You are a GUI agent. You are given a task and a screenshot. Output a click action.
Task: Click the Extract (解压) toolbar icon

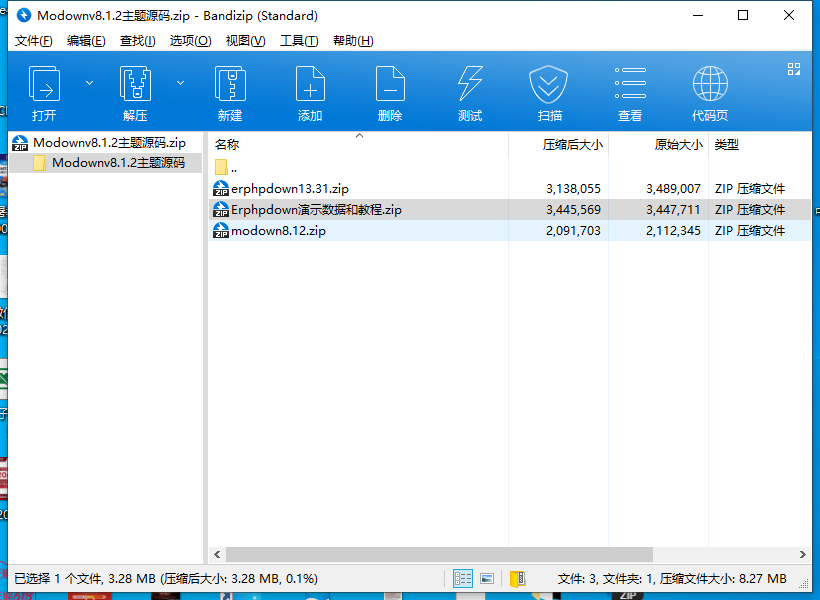pos(135,83)
